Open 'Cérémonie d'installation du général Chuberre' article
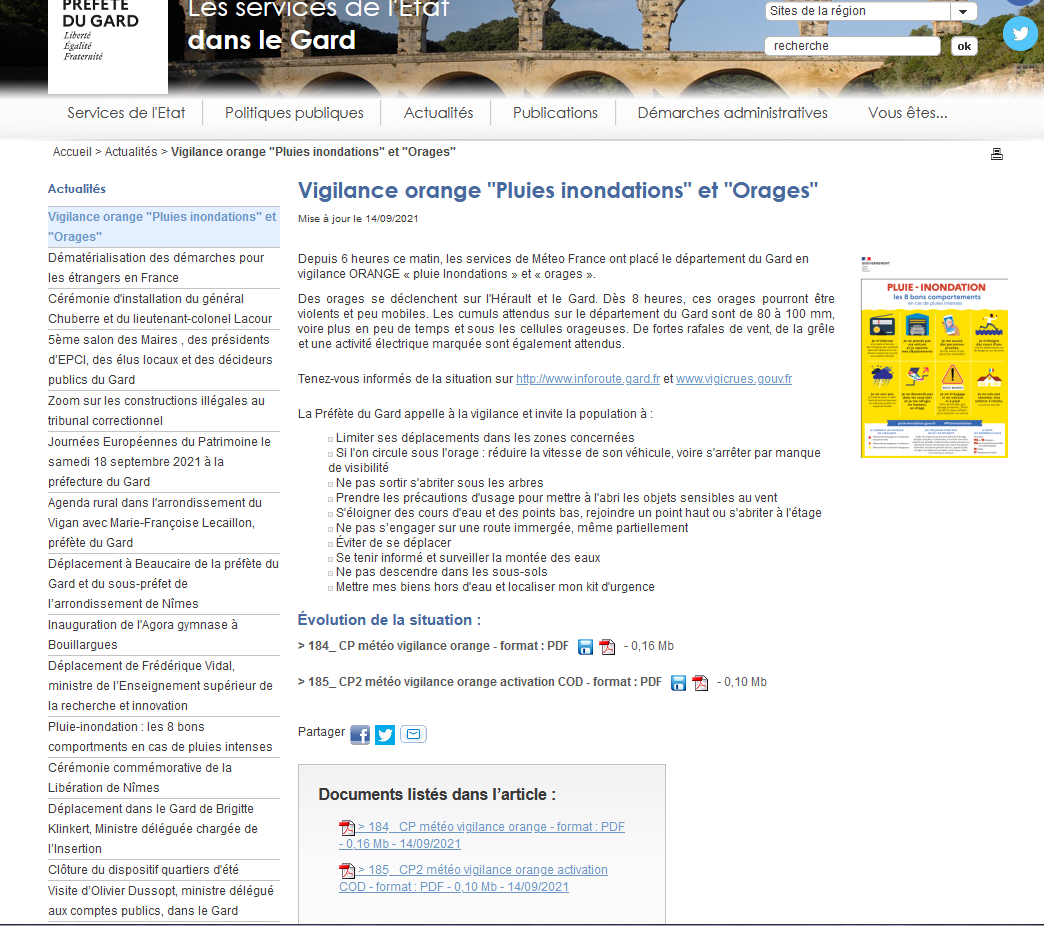 (164, 309)
